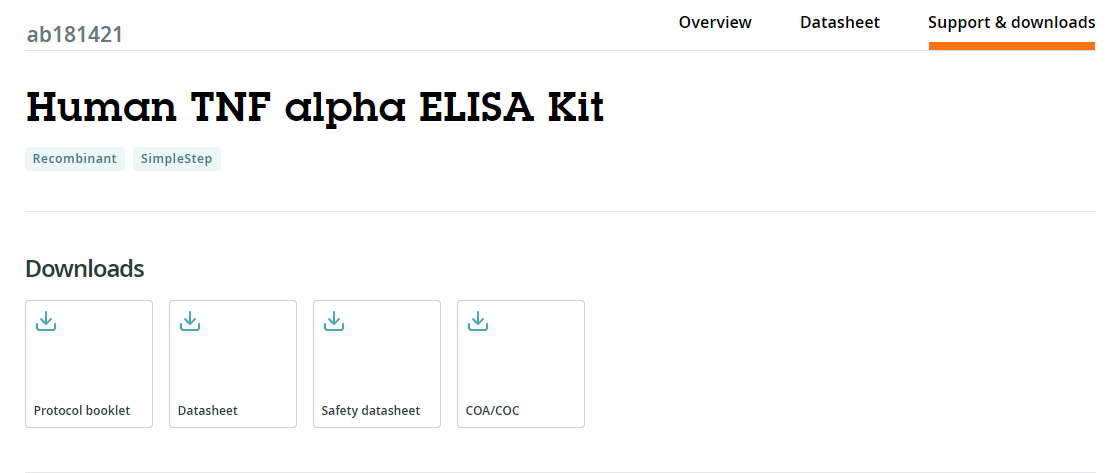This screenshot has width=1115, height=473.
Task: Click the Human TNF alpha ELISA Kit title
Action: pyautogui.click(x=315, y=106)
